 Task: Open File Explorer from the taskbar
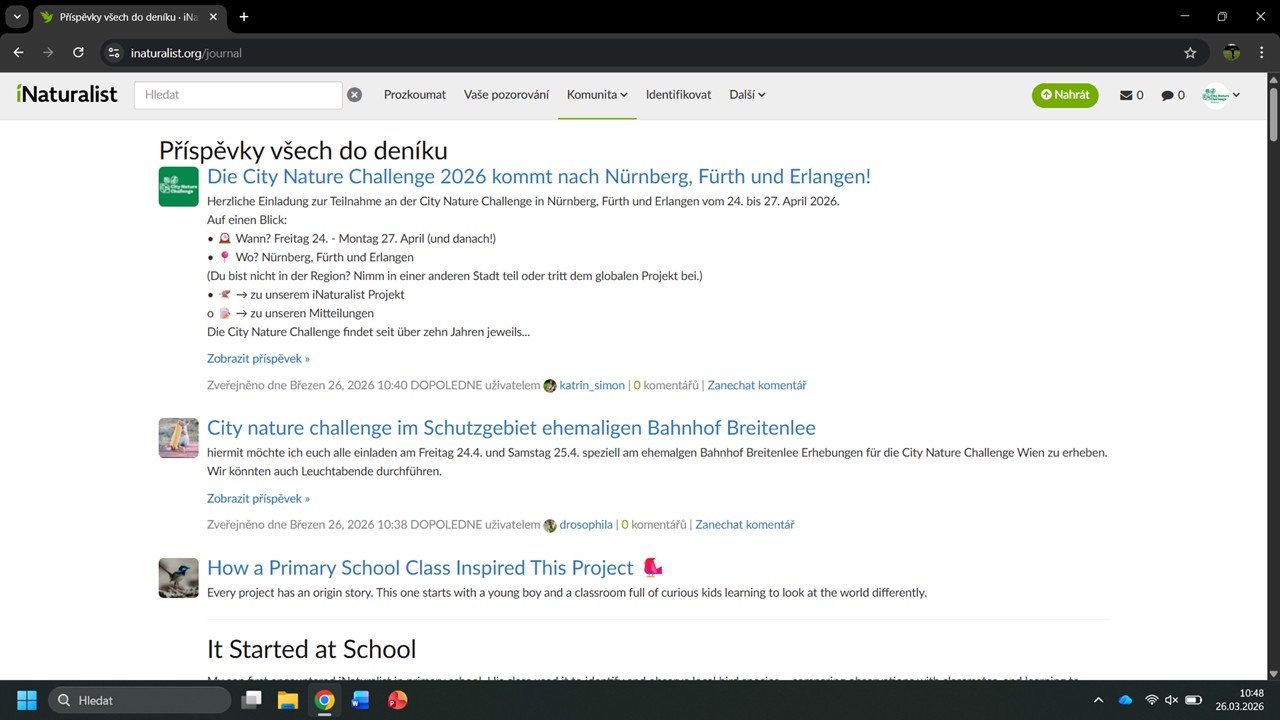288,700
